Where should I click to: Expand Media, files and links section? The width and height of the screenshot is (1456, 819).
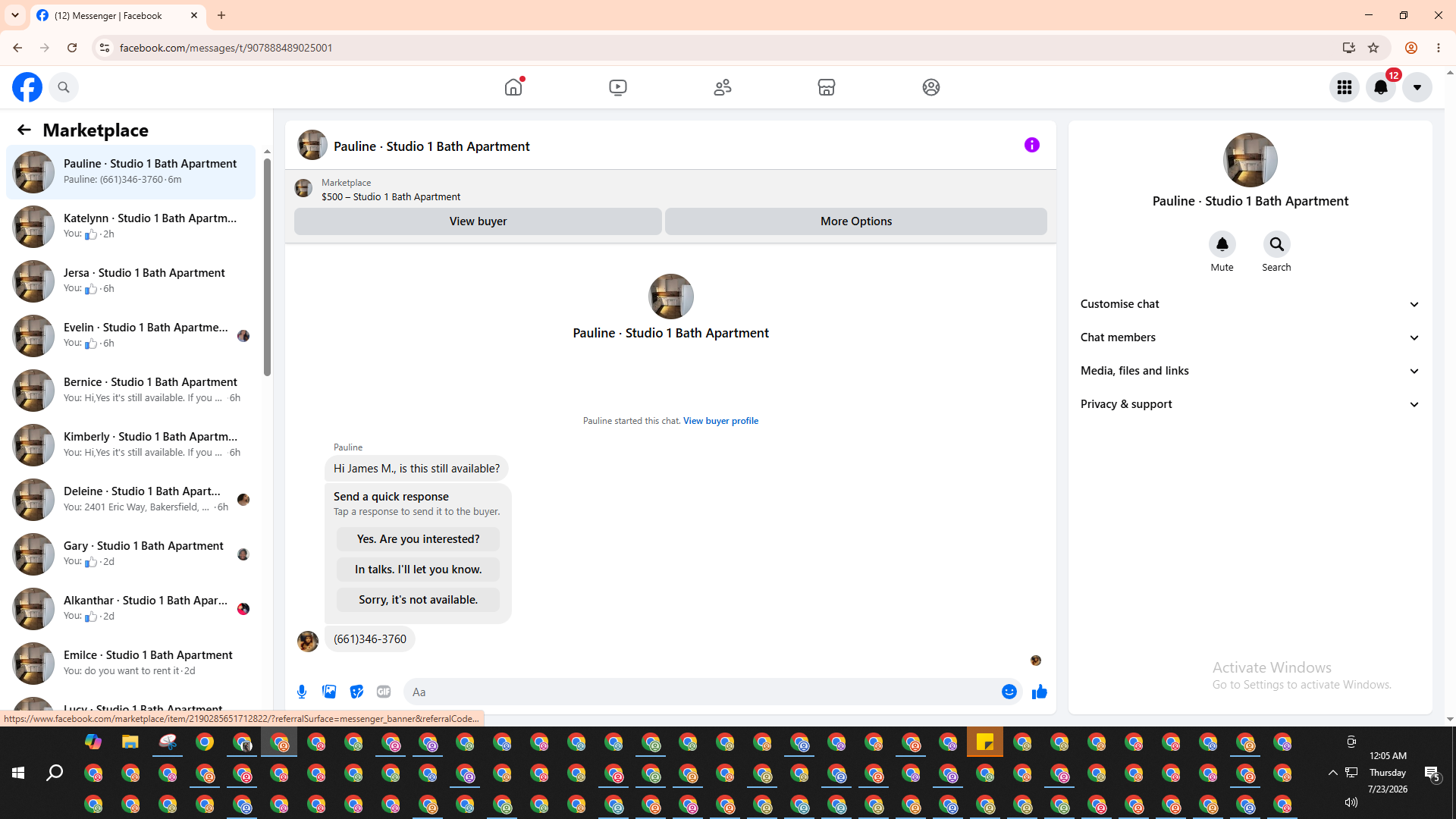pos(1250,371)
